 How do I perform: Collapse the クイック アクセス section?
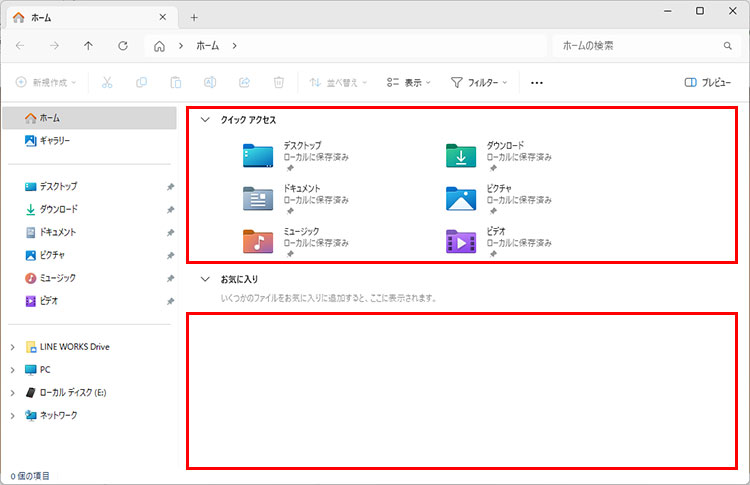click(205, 120)
